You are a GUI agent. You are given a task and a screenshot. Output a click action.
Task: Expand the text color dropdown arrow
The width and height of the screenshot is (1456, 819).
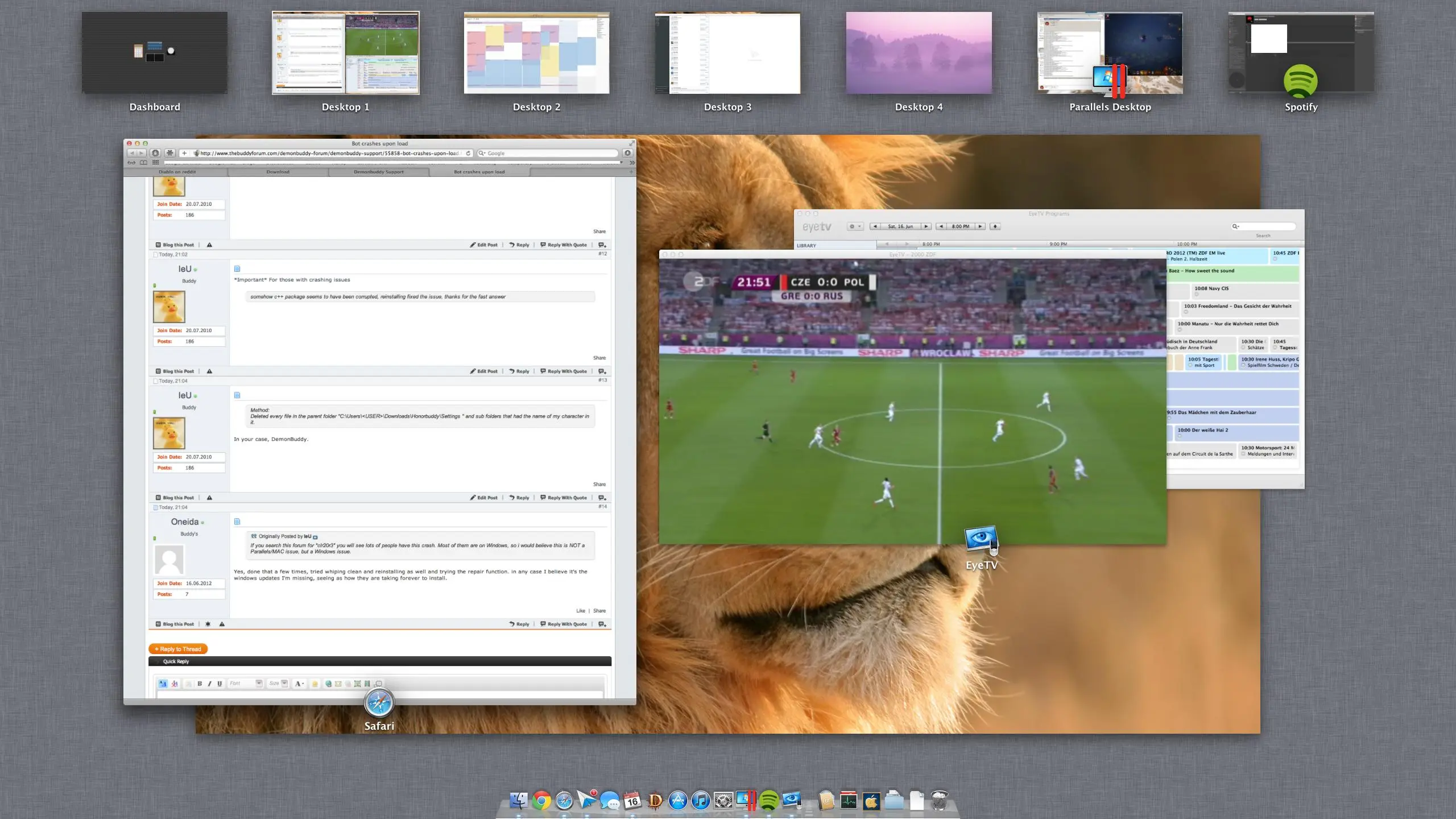(x=303, y=684)
